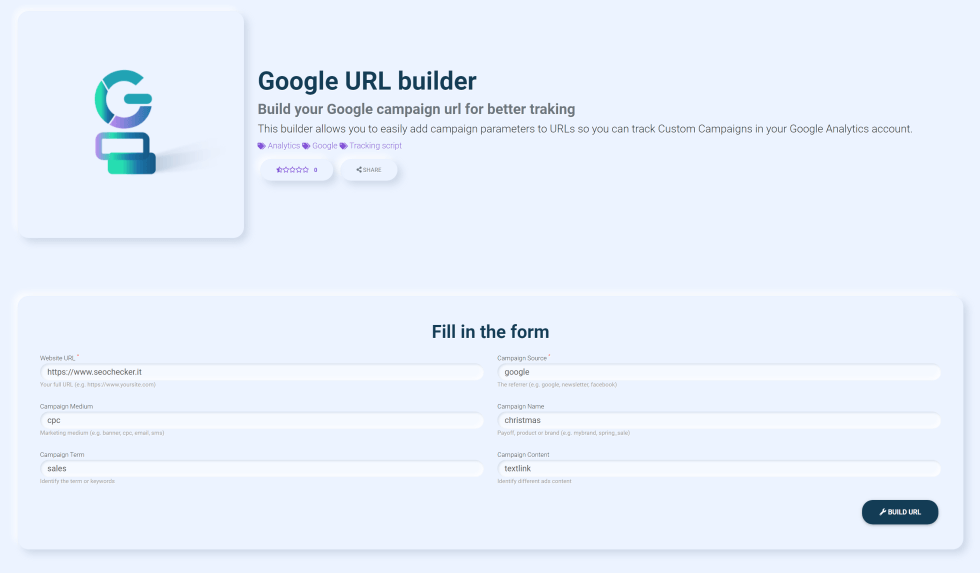Click the hint text 'Identify the term or keywords'
This screenshot has height=573, width=980.
[78, 481]
